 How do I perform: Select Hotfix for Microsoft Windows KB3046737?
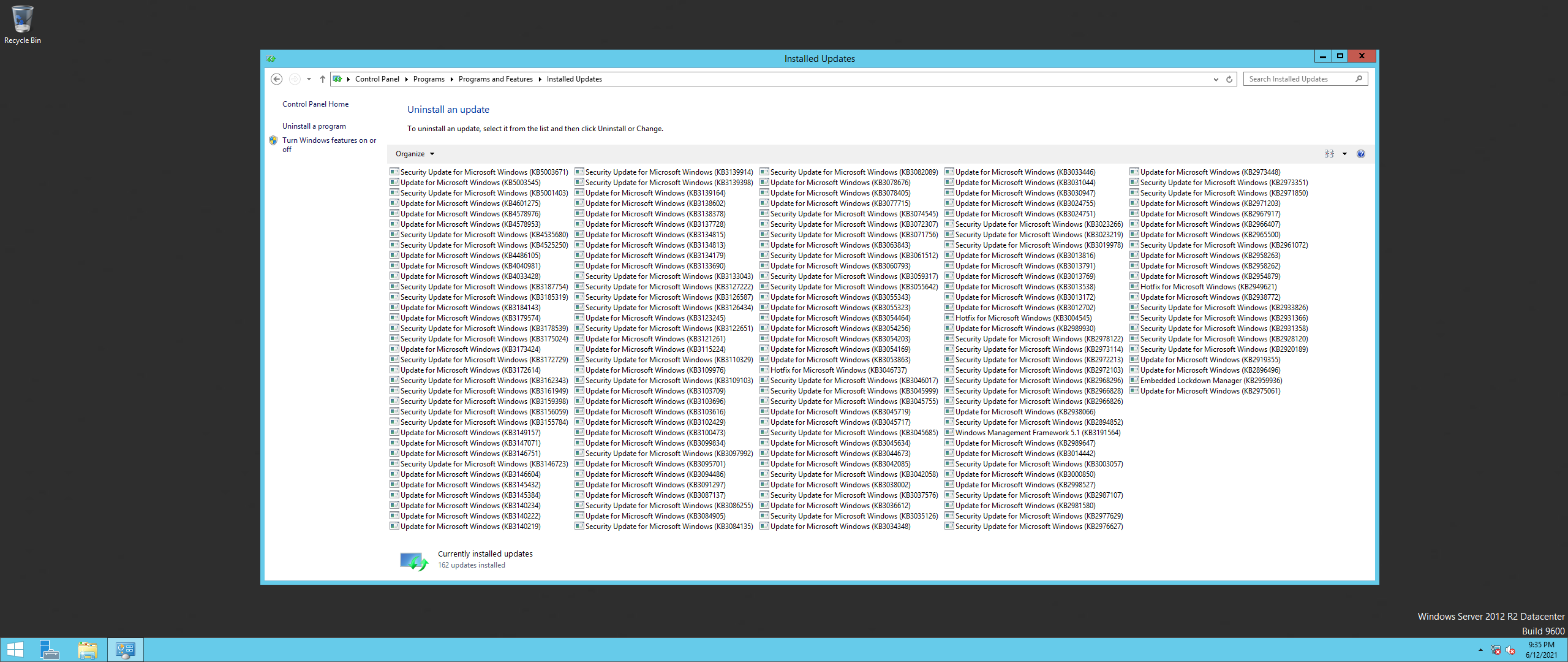[x=834, y=370]
